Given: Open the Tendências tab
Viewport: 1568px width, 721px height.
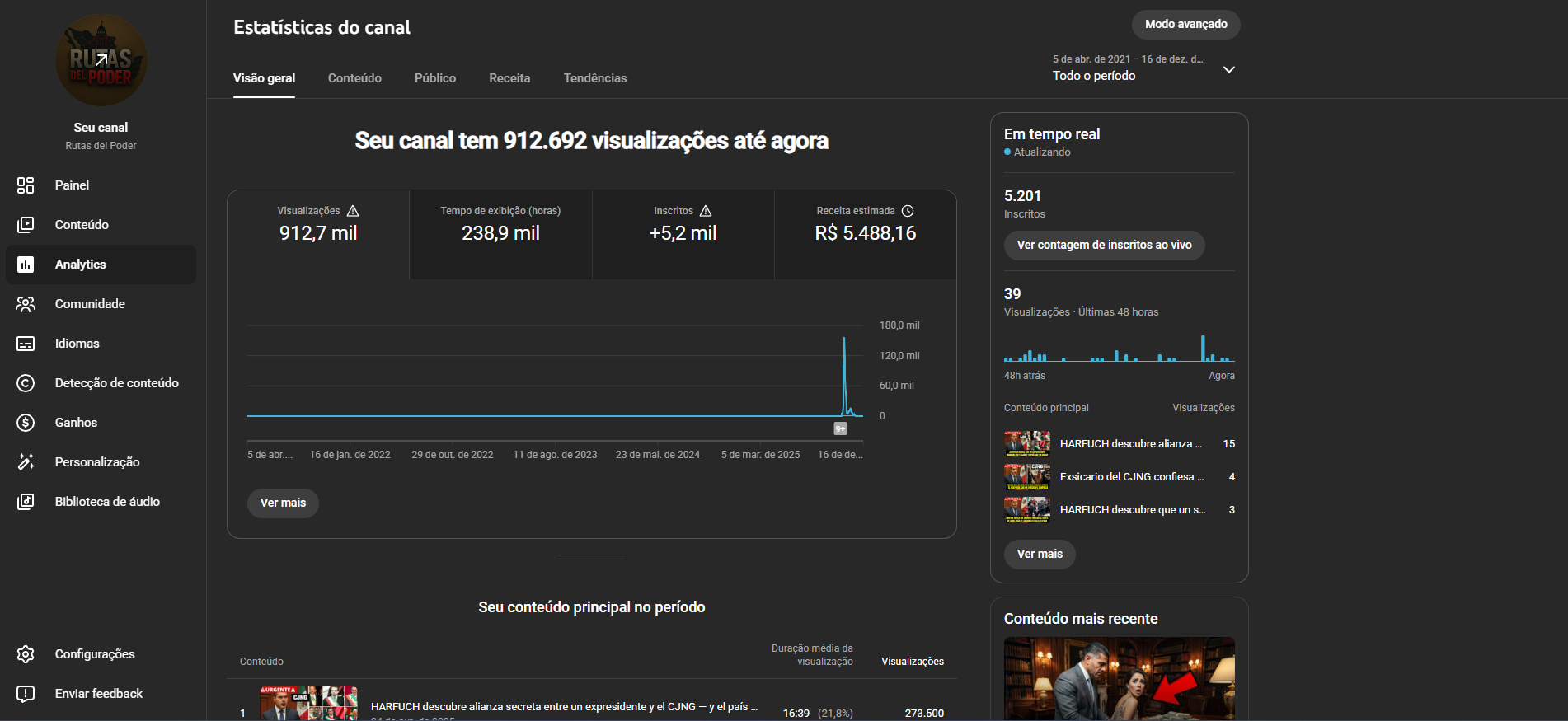Looking at the screenshot, I should [x=595, y=78].
